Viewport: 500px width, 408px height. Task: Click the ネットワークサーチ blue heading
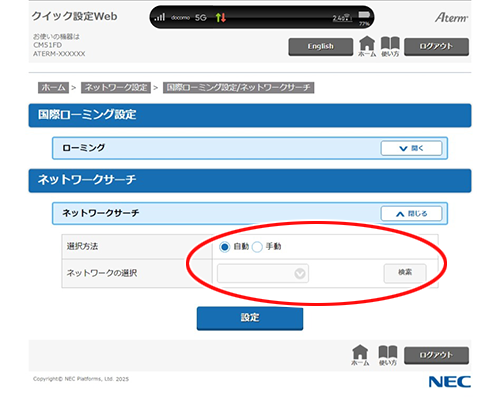click(250, 181)
